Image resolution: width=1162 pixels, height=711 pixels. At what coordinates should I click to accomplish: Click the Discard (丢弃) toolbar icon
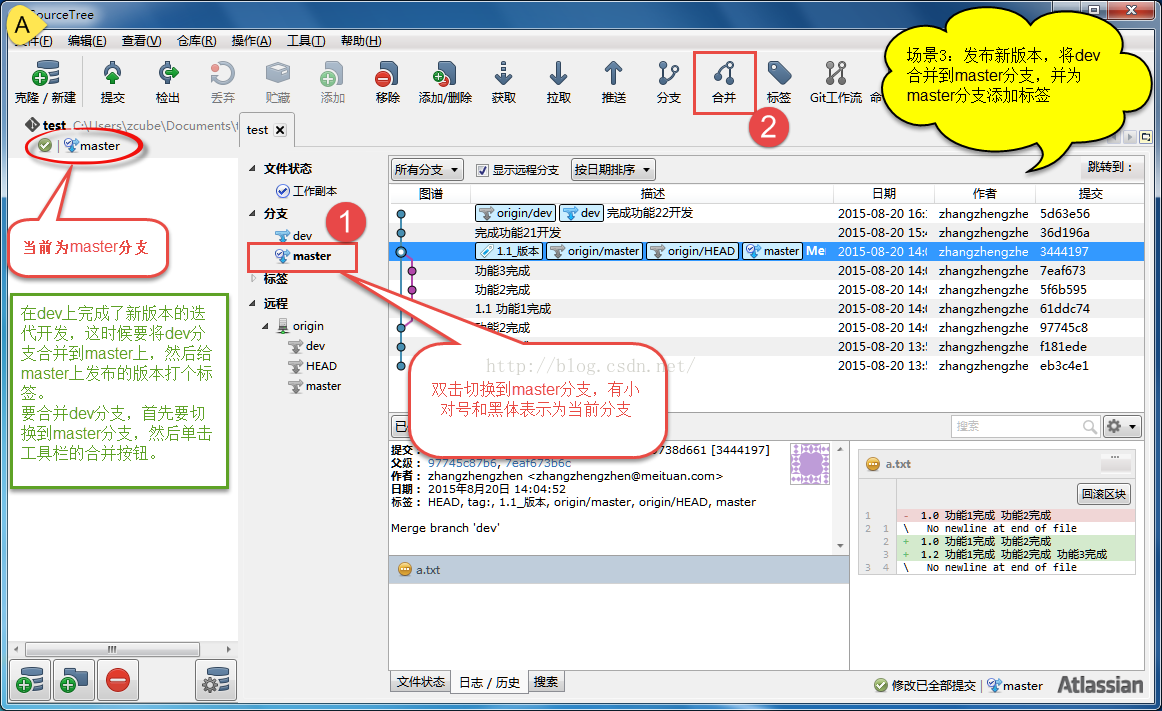(x=222, y=82)
